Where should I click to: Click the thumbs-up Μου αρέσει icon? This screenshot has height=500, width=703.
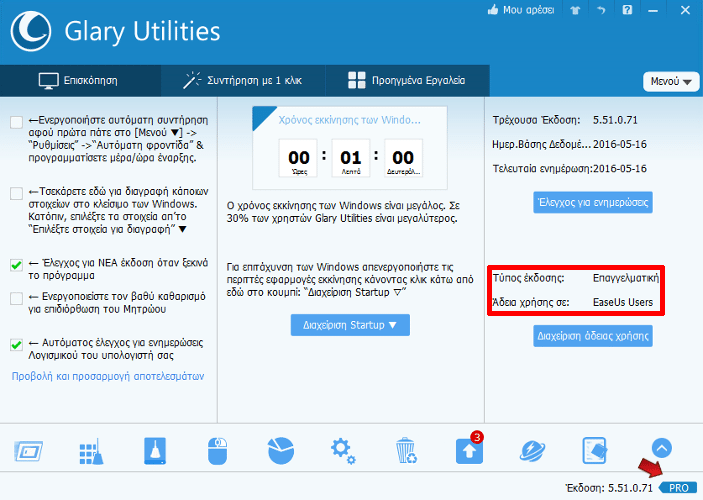tap(493, 10)
